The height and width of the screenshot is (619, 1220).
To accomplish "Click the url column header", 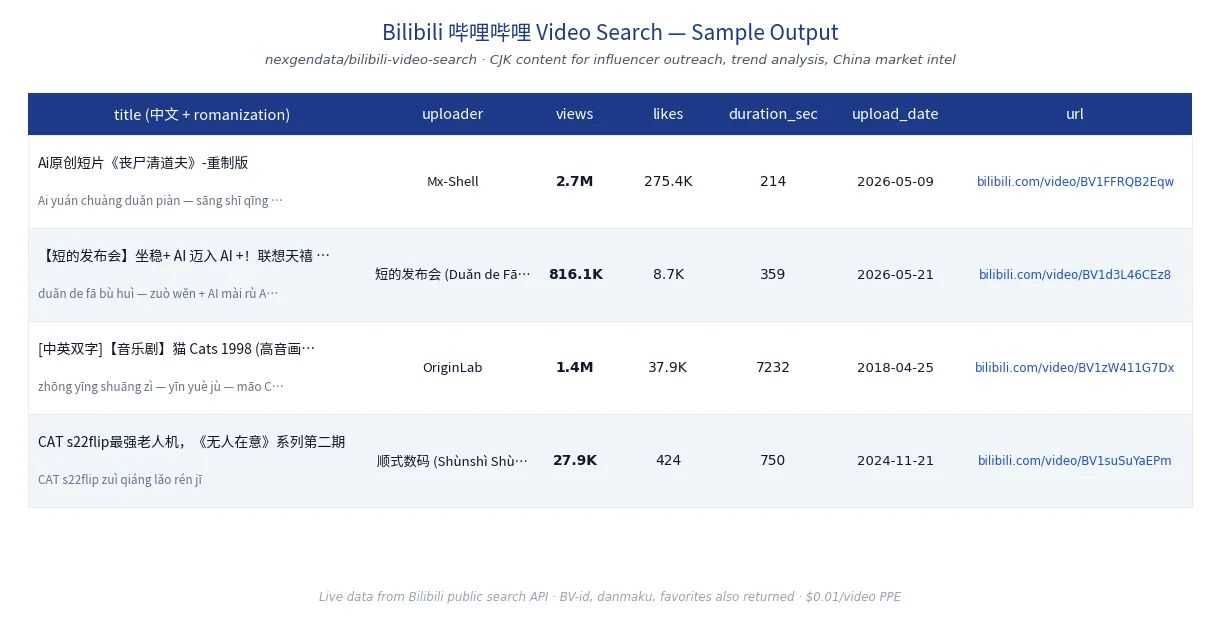I will tap(1075, 114).
